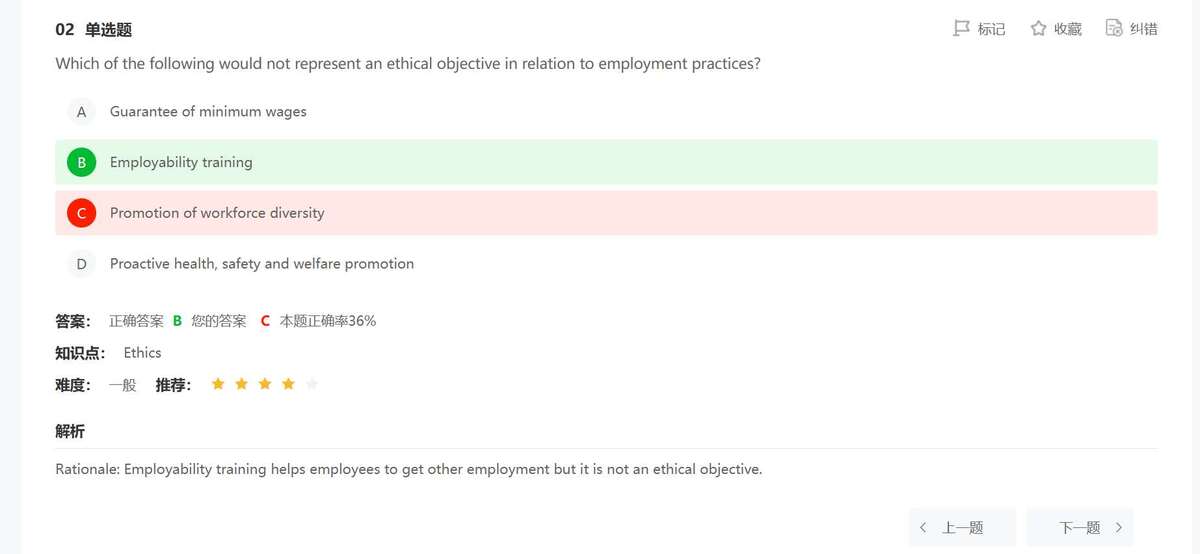This screenshot has width=1200, height=554.
Task: Click the flag icon for 标记
Action: point(962,29)
